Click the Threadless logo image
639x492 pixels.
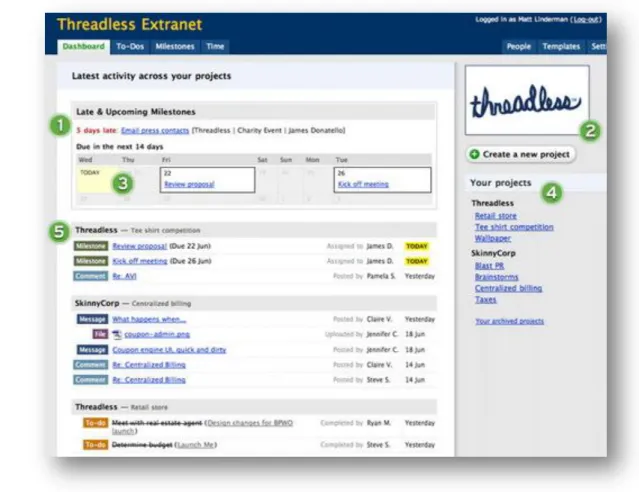[527, 100]
